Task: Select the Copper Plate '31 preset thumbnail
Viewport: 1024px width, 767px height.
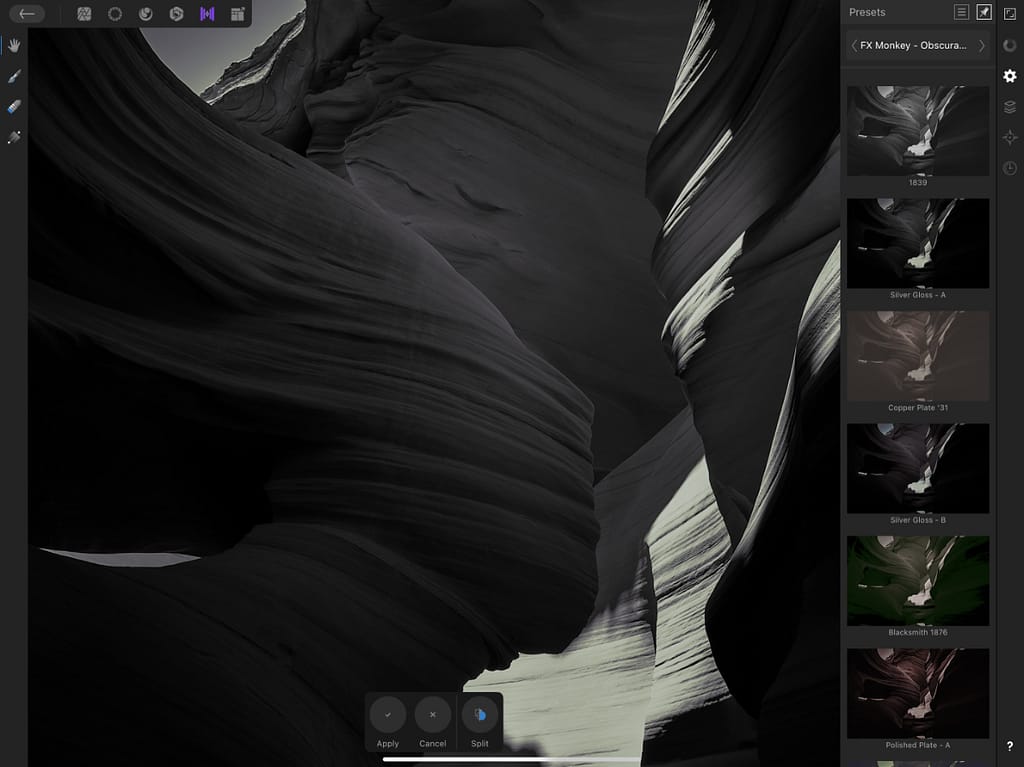Action: click(x=917, y=355)
